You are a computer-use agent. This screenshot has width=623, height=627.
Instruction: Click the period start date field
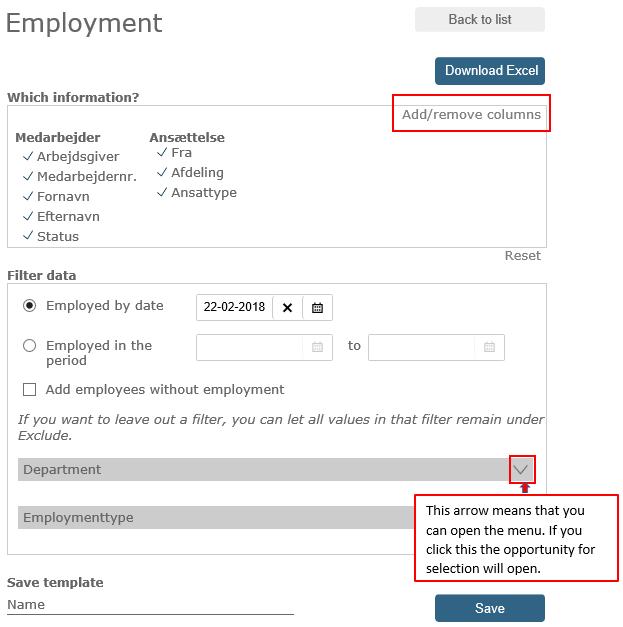[x=250, y=347]
